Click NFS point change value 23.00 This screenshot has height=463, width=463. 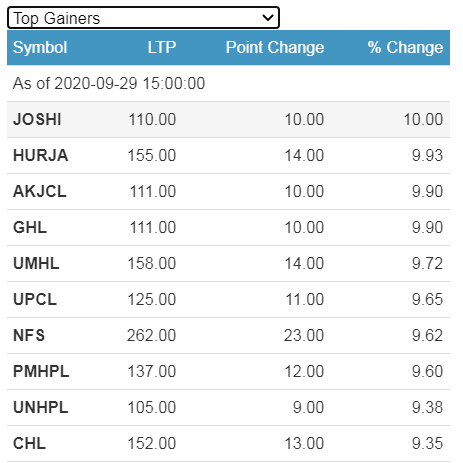click(304, 335)
